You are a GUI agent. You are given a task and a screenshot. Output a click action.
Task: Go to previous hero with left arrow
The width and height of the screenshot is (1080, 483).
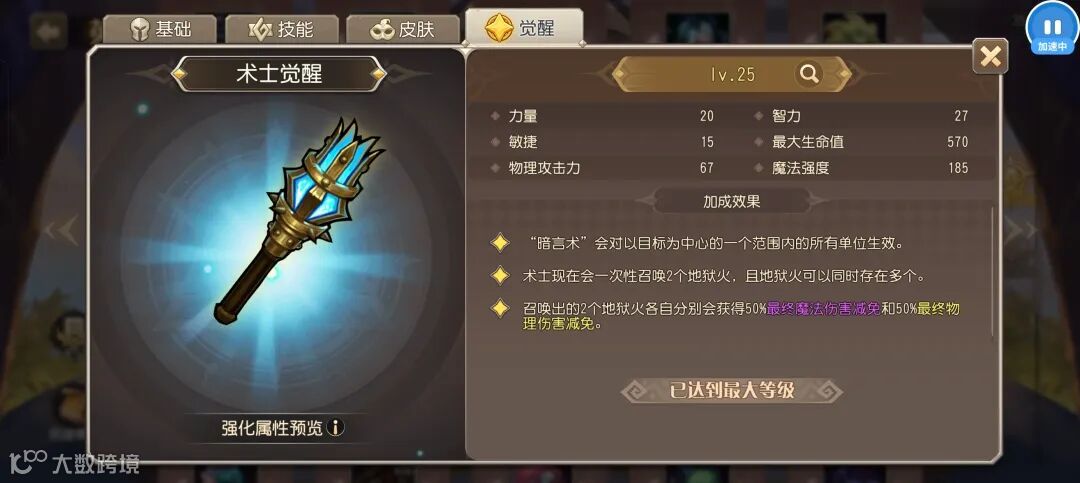[x=61, y=230]
